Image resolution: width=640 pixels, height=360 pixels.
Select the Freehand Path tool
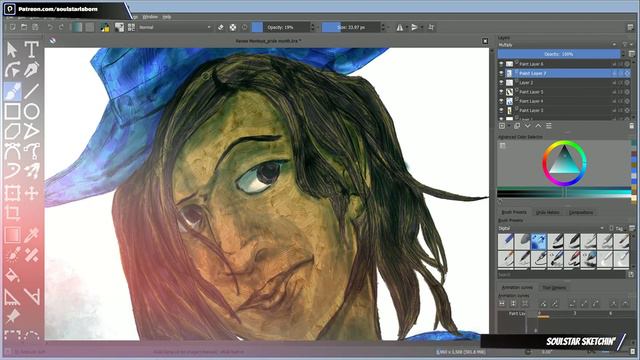pos(31,152)
